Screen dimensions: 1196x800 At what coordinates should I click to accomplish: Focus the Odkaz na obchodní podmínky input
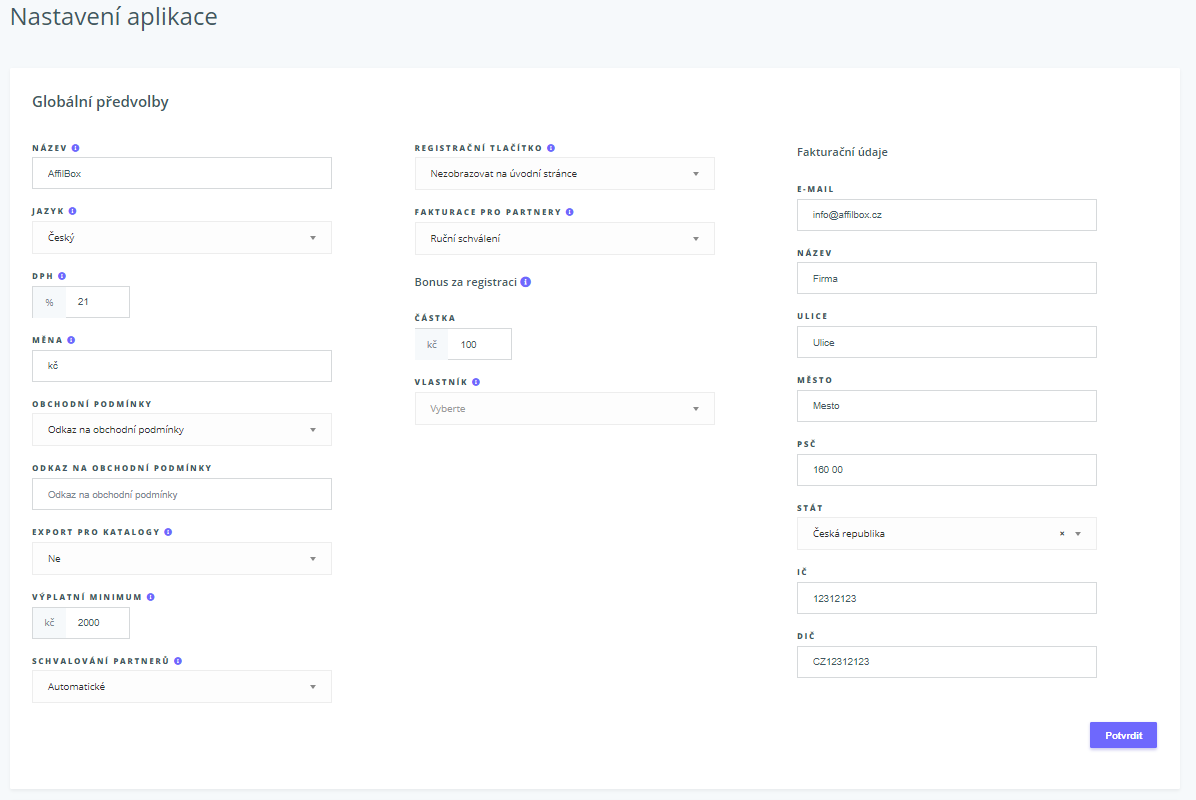pyautogui.click(x=182, y=494)
